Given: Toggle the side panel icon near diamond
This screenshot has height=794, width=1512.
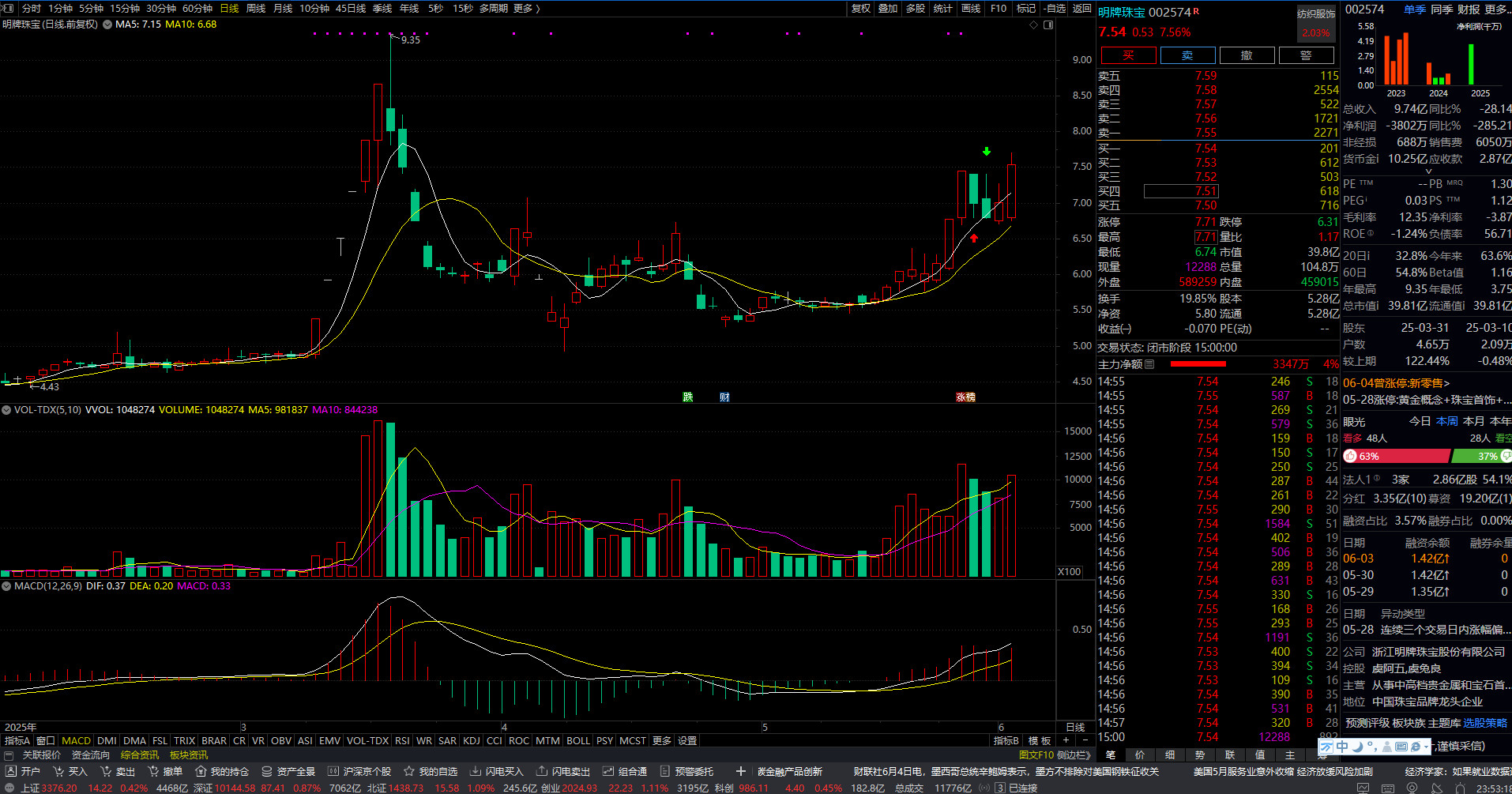Looking at the screenshot, I should pyautogui.click(x=1048, y=24).
